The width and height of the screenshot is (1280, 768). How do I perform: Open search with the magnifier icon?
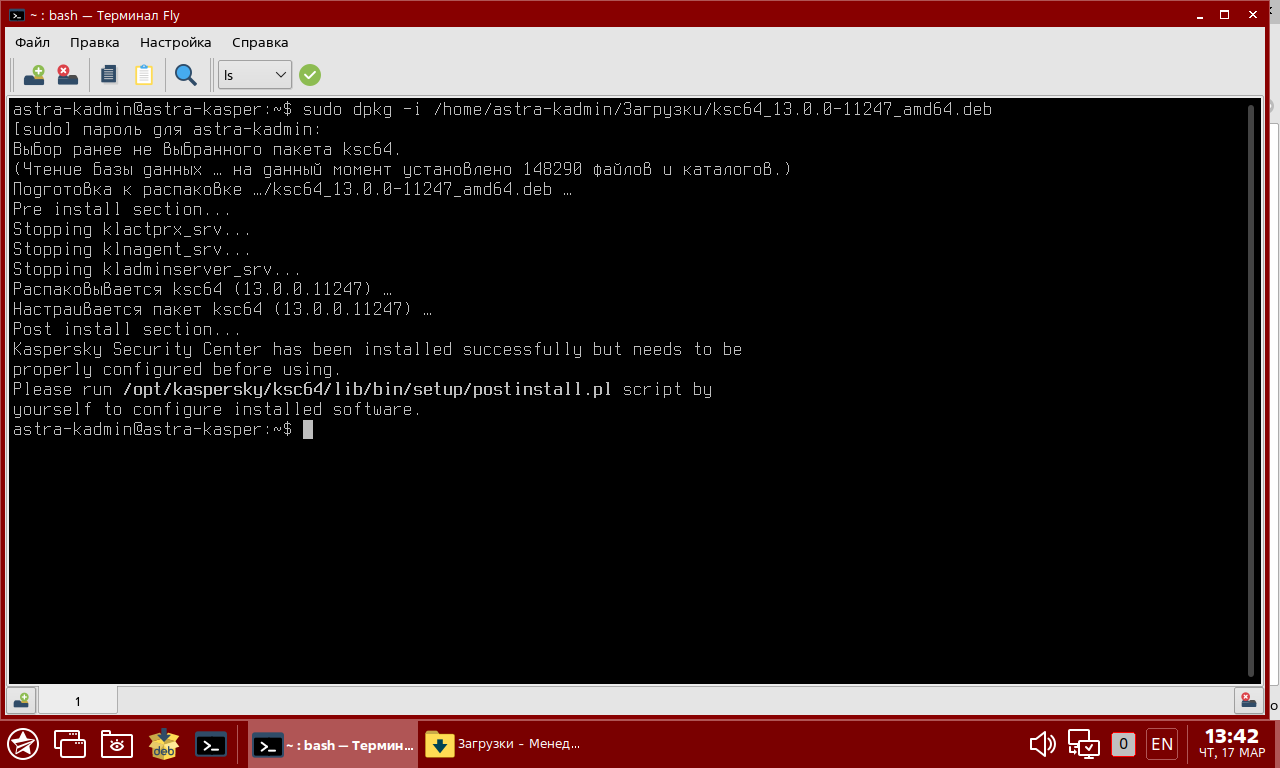click(x=186, y=74)
